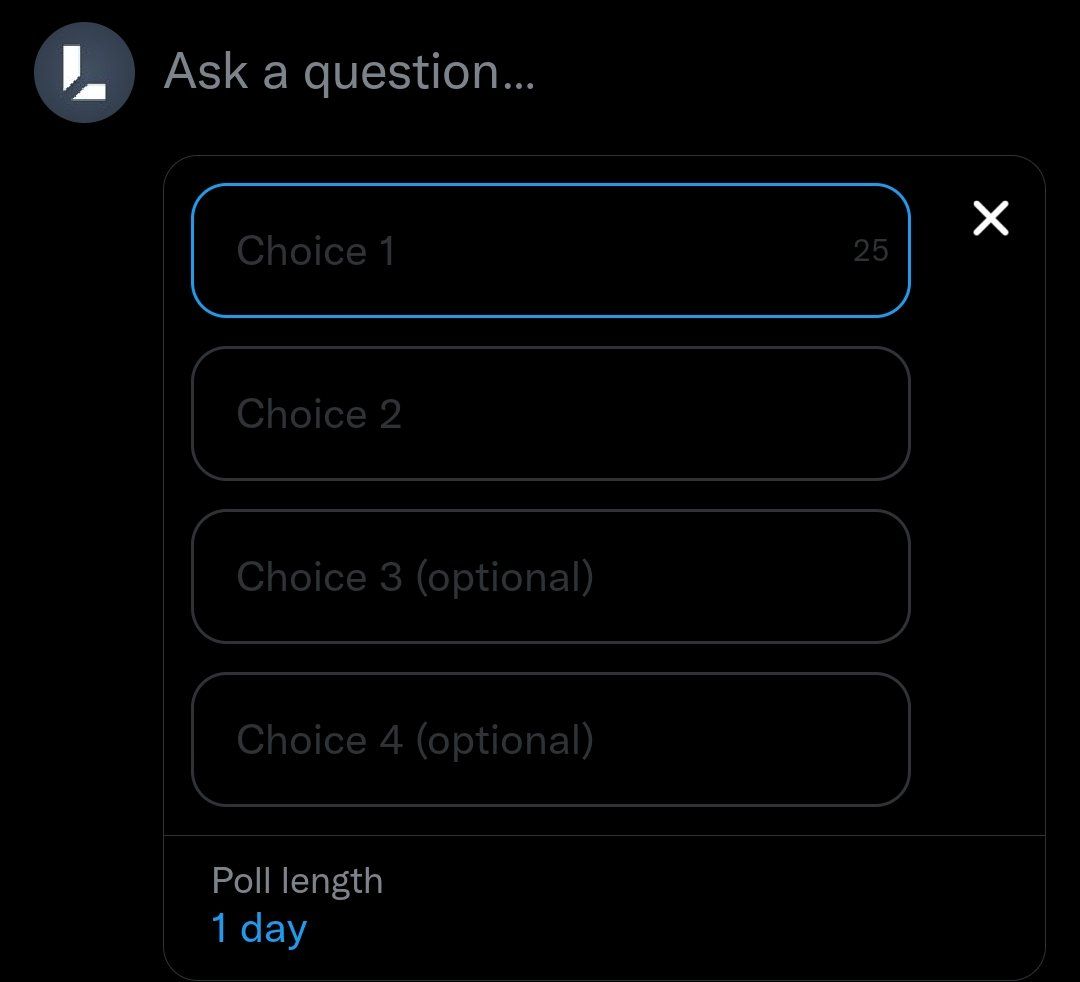Focus the Choice 4 (optional) field
The image size is (1080, 982).
[x=550, y=739]
